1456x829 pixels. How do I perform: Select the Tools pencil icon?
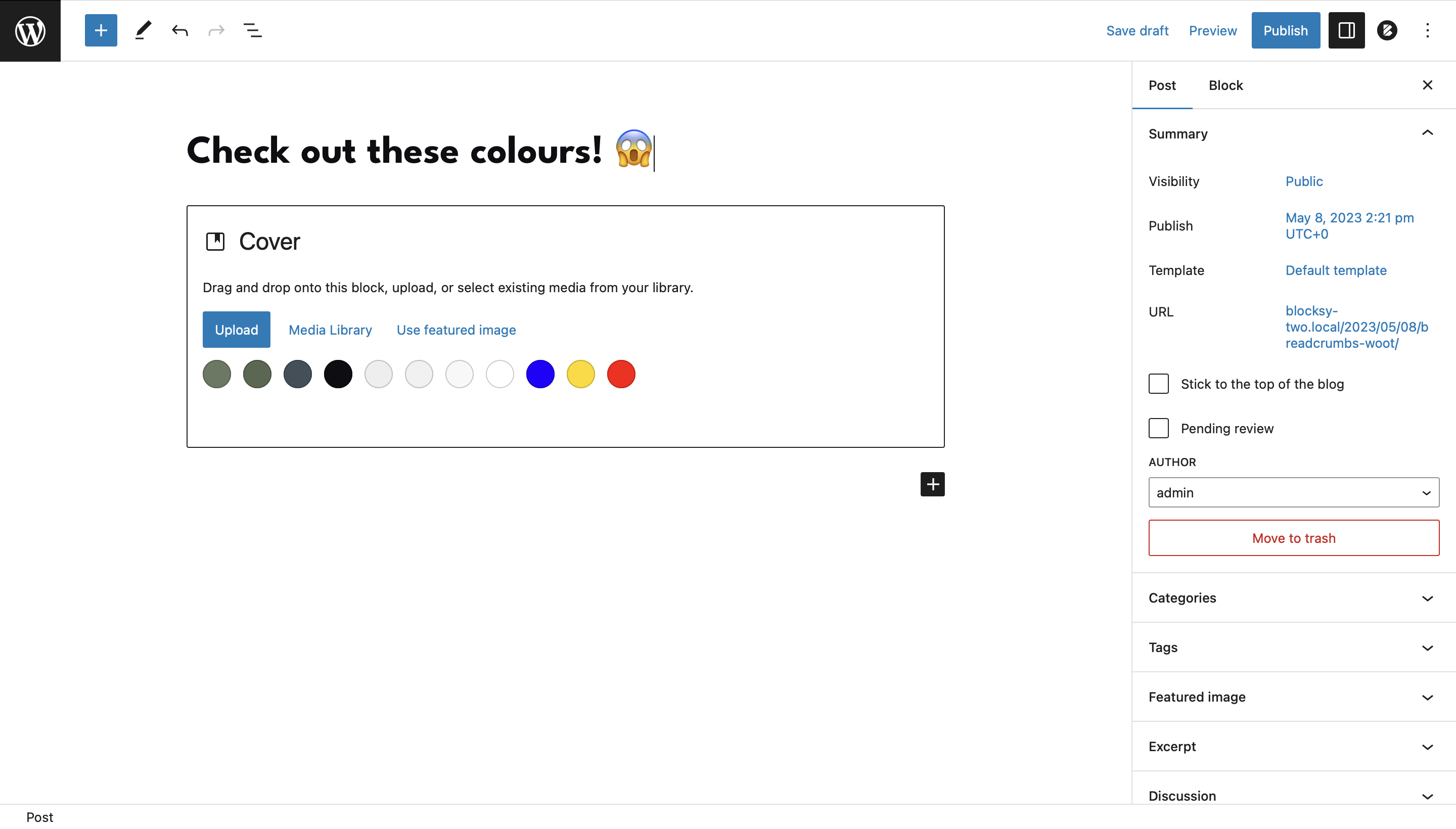[143, 30]
